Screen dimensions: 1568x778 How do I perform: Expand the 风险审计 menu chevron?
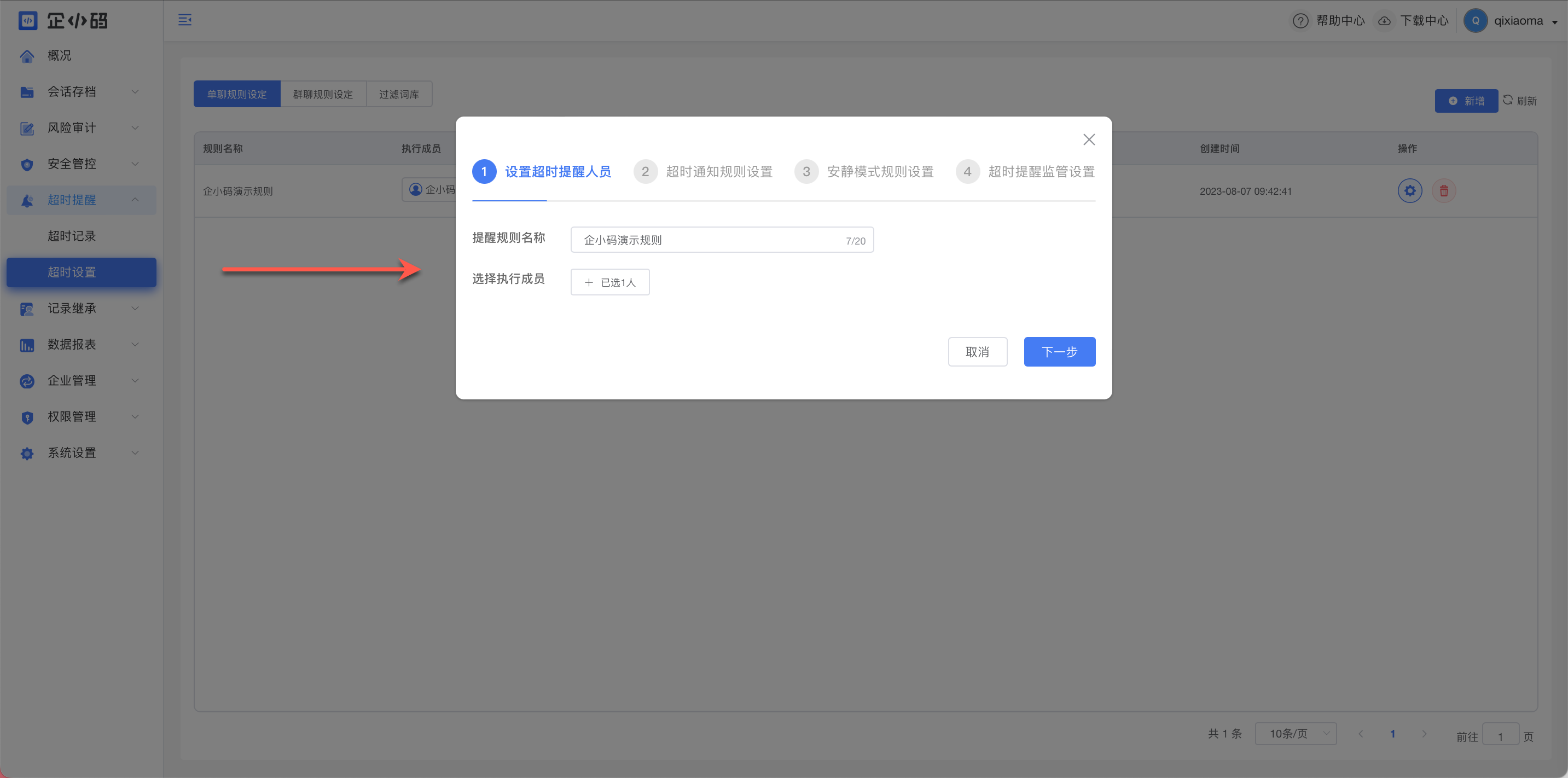(135, 128)
